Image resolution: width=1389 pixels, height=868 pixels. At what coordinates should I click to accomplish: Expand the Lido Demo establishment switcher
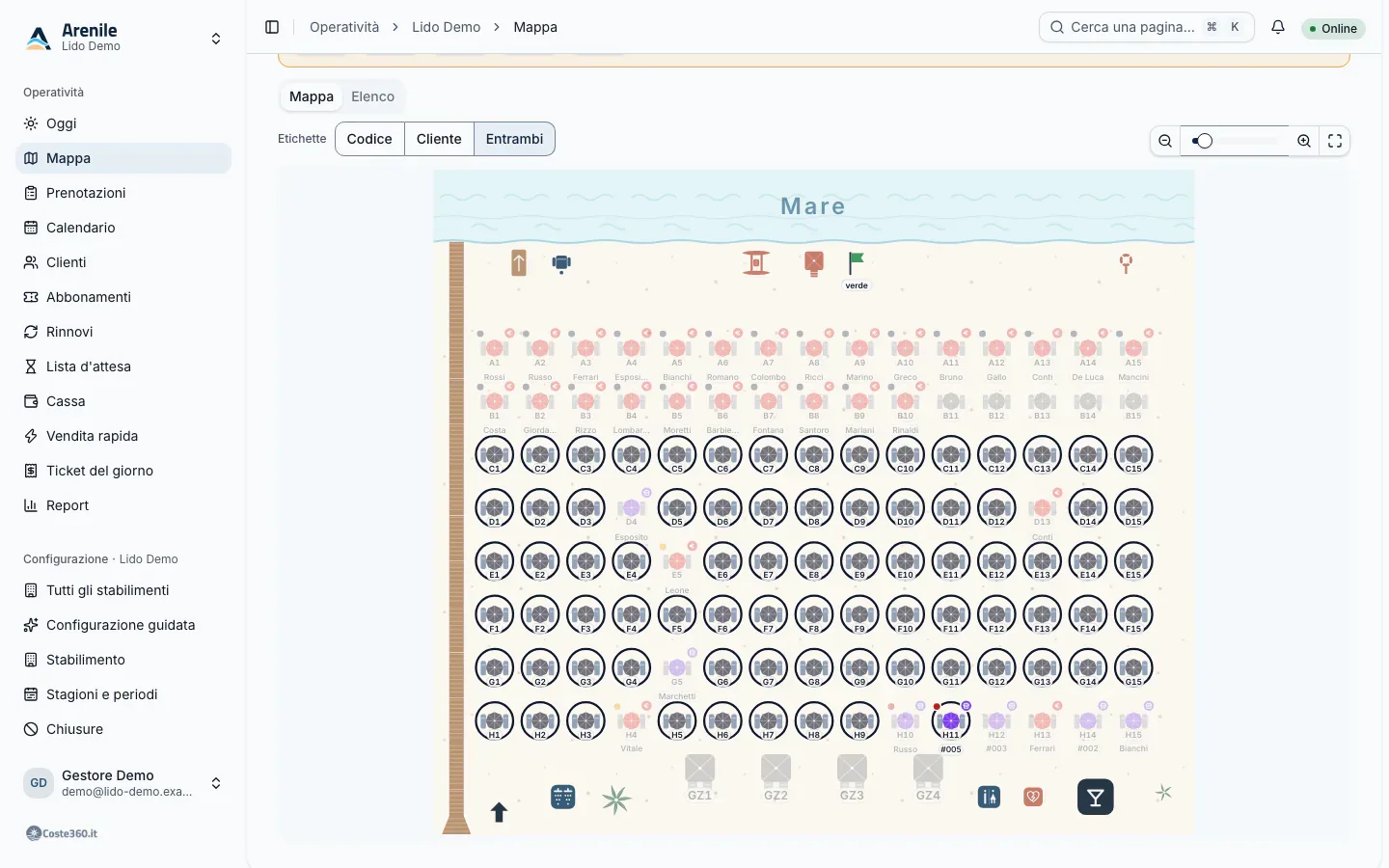tap(123, 38)
